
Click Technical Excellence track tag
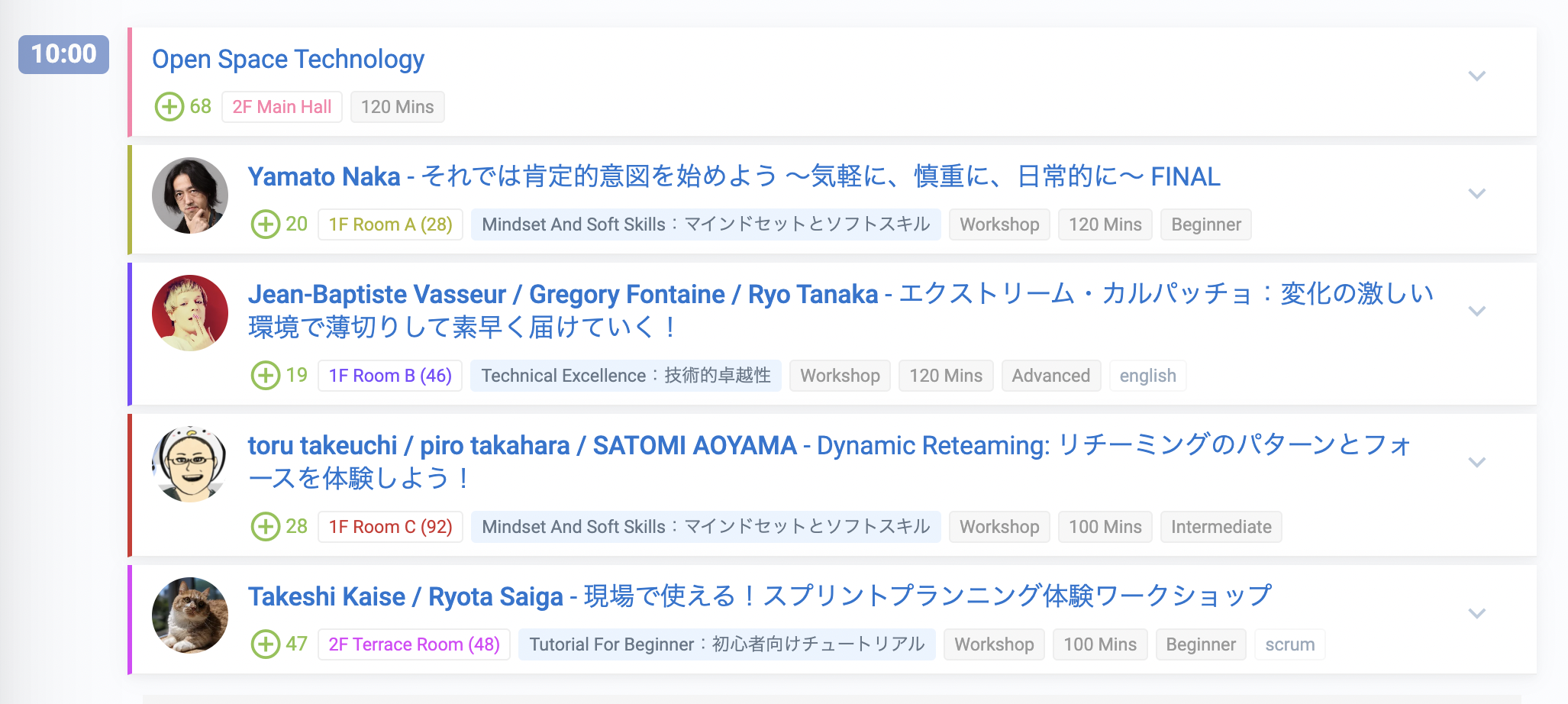click(625, 376)
